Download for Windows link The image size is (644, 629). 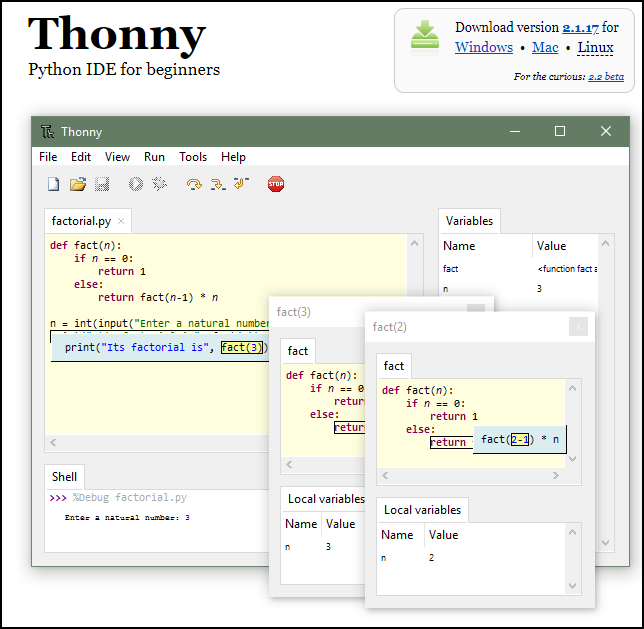click(484, 48)
